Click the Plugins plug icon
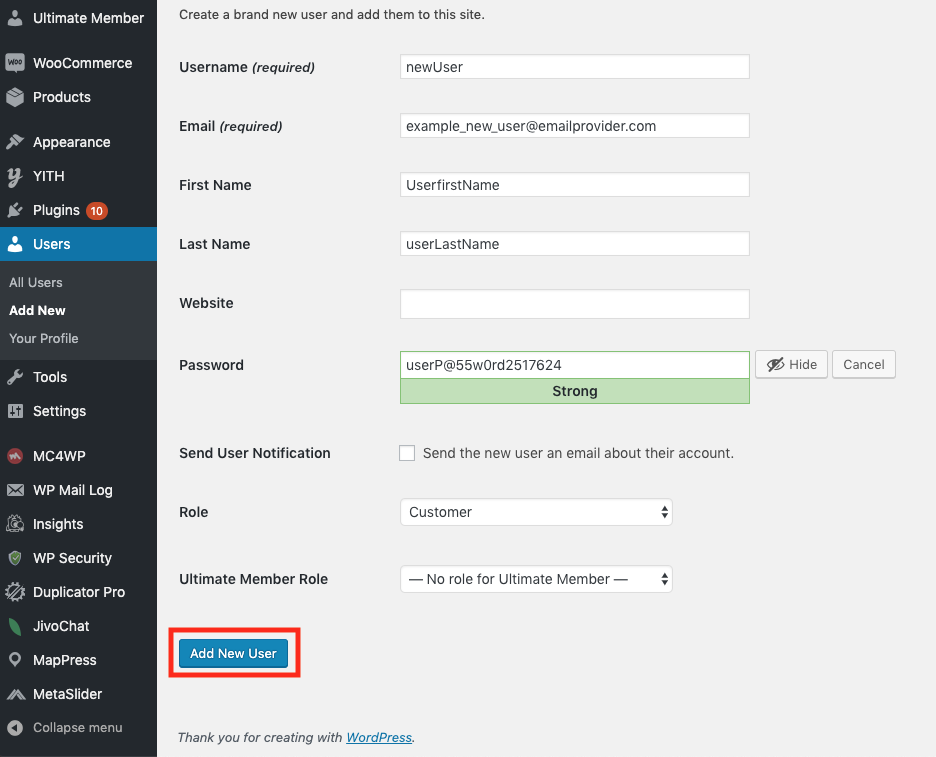The image size is (936, 757). pos(15,210)
